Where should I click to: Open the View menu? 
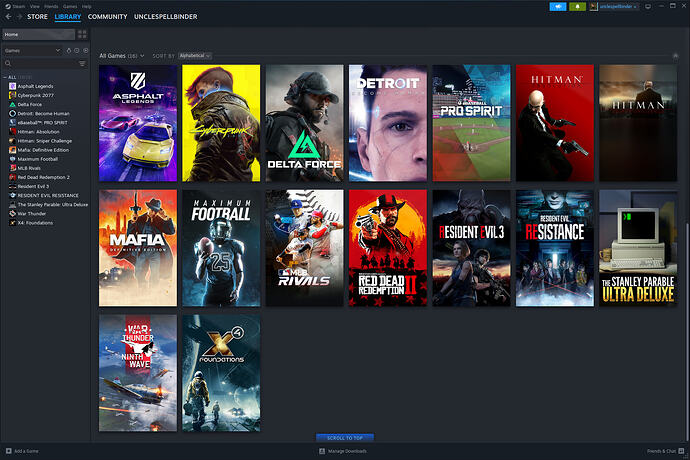coord(35,7)
